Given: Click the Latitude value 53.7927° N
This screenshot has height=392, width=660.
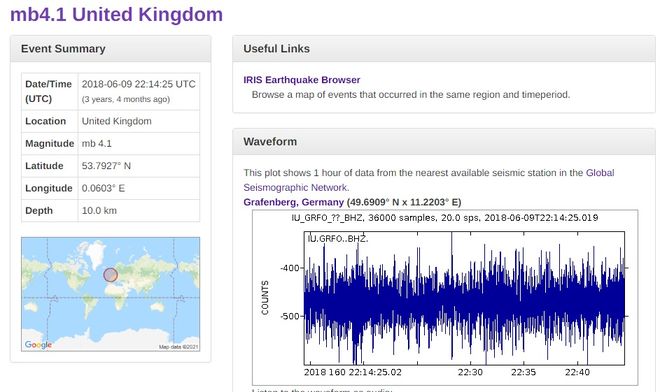Looking at the screenshot, I should click(106, 166).
